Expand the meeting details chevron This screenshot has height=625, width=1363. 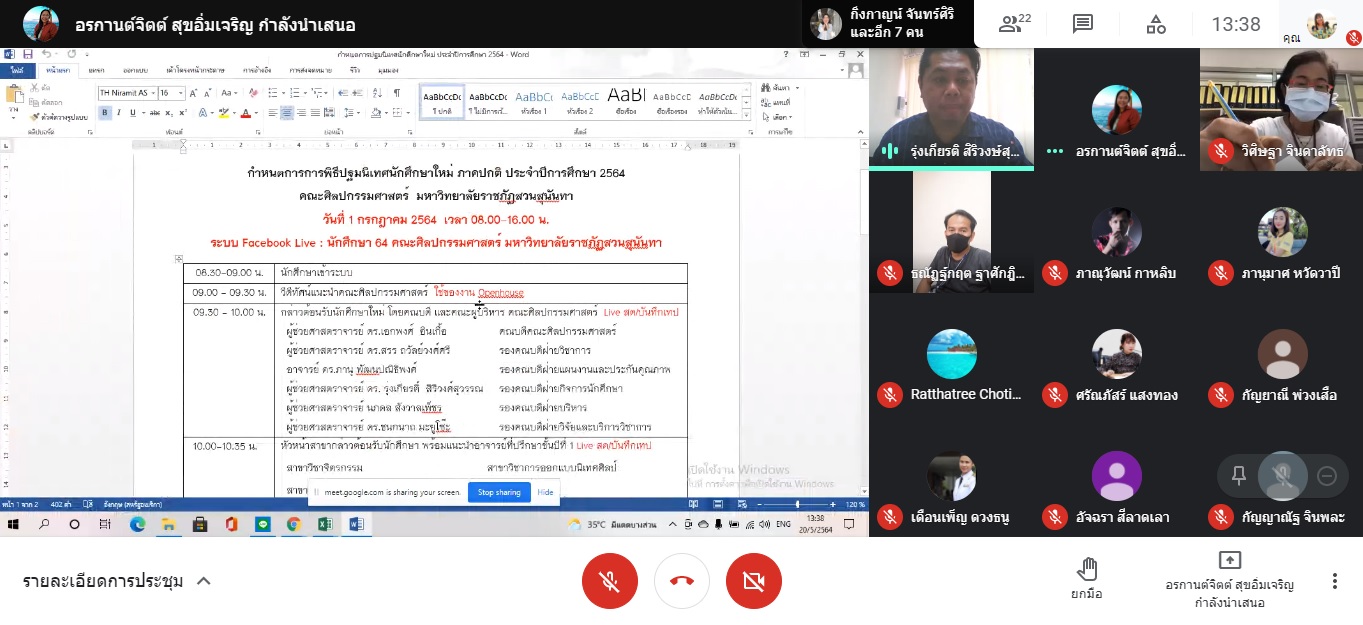[203, 581]
